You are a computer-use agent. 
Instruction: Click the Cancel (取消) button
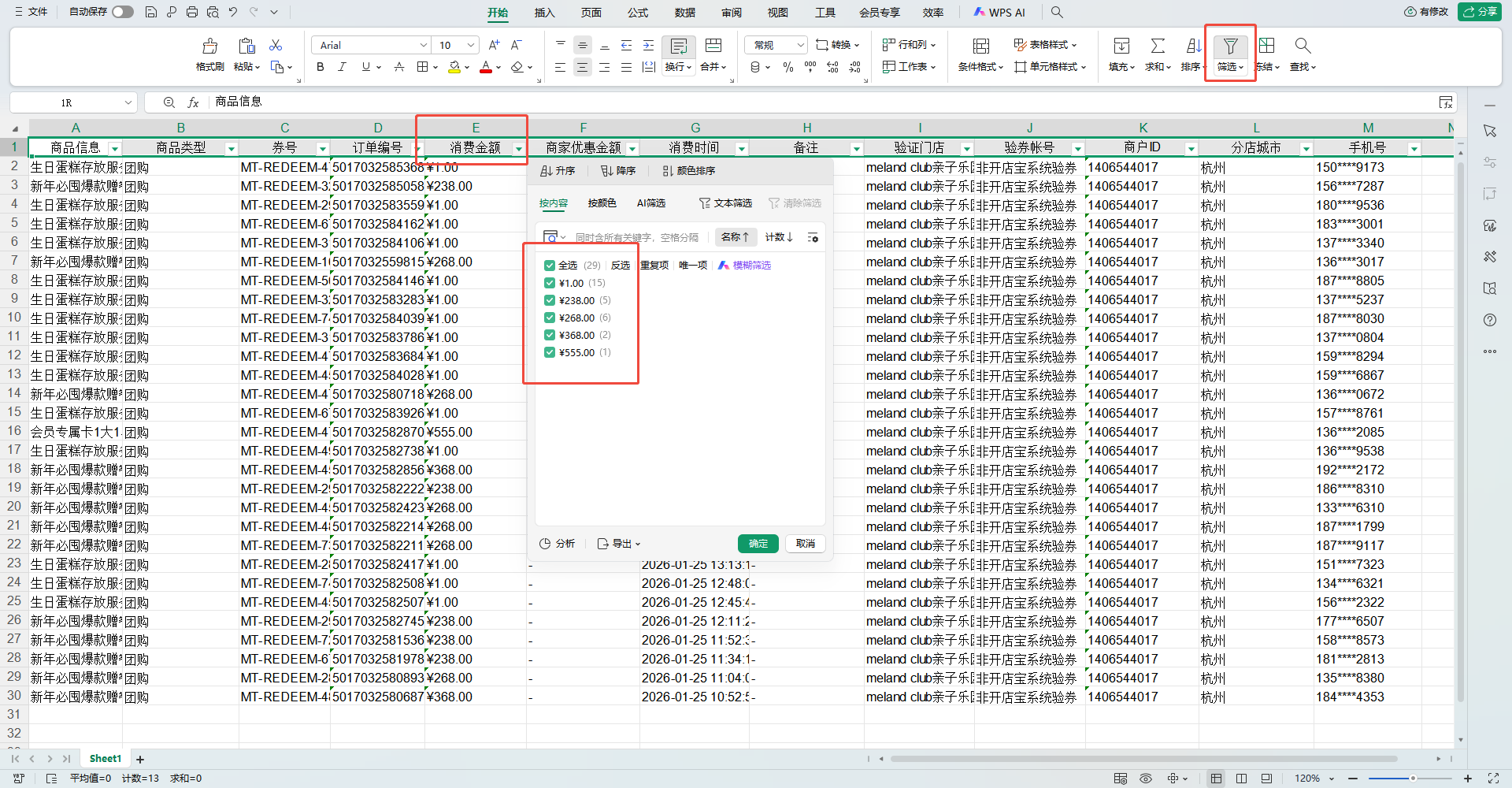tap(805, 544)
